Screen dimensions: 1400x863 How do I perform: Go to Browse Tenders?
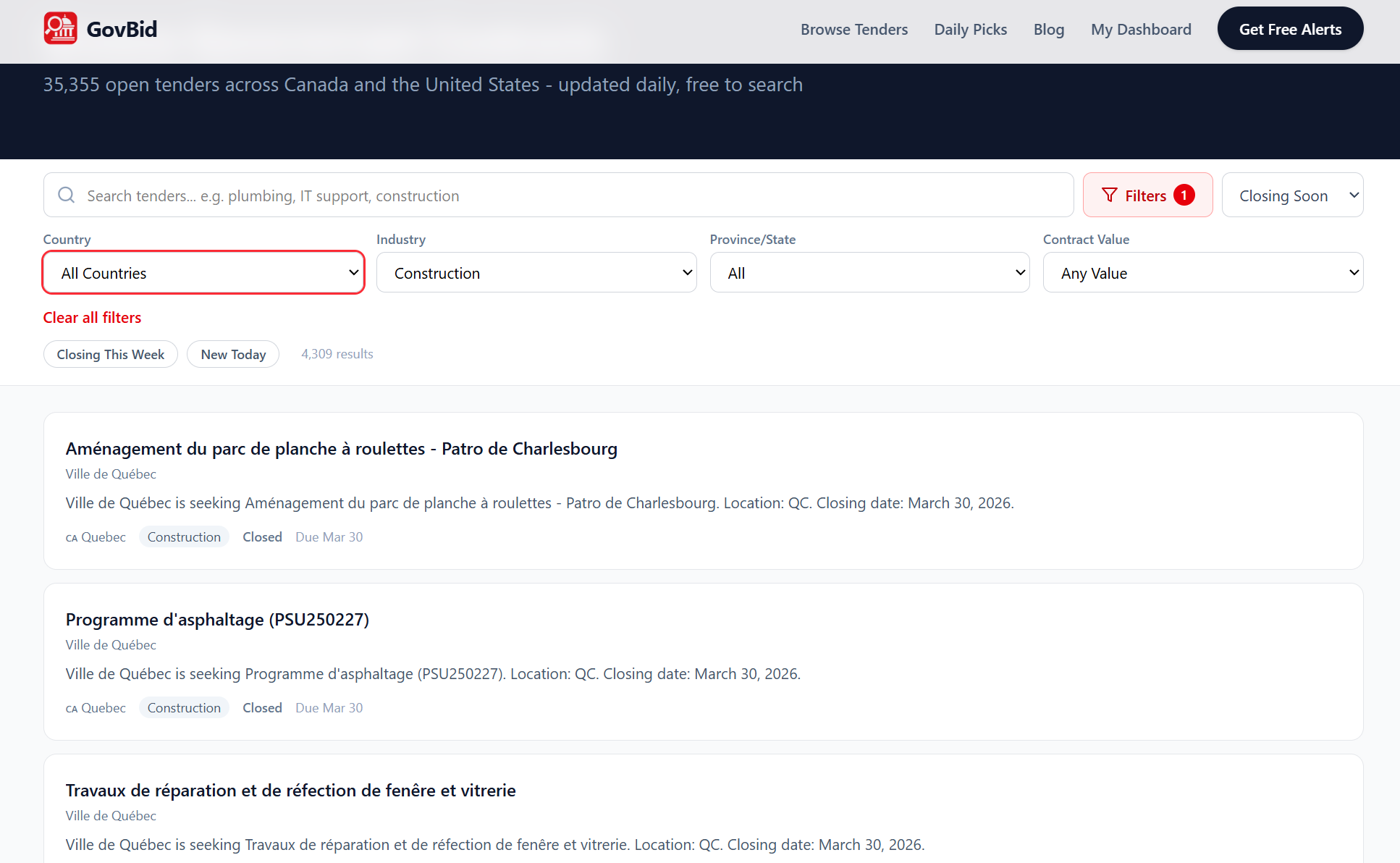854,30
